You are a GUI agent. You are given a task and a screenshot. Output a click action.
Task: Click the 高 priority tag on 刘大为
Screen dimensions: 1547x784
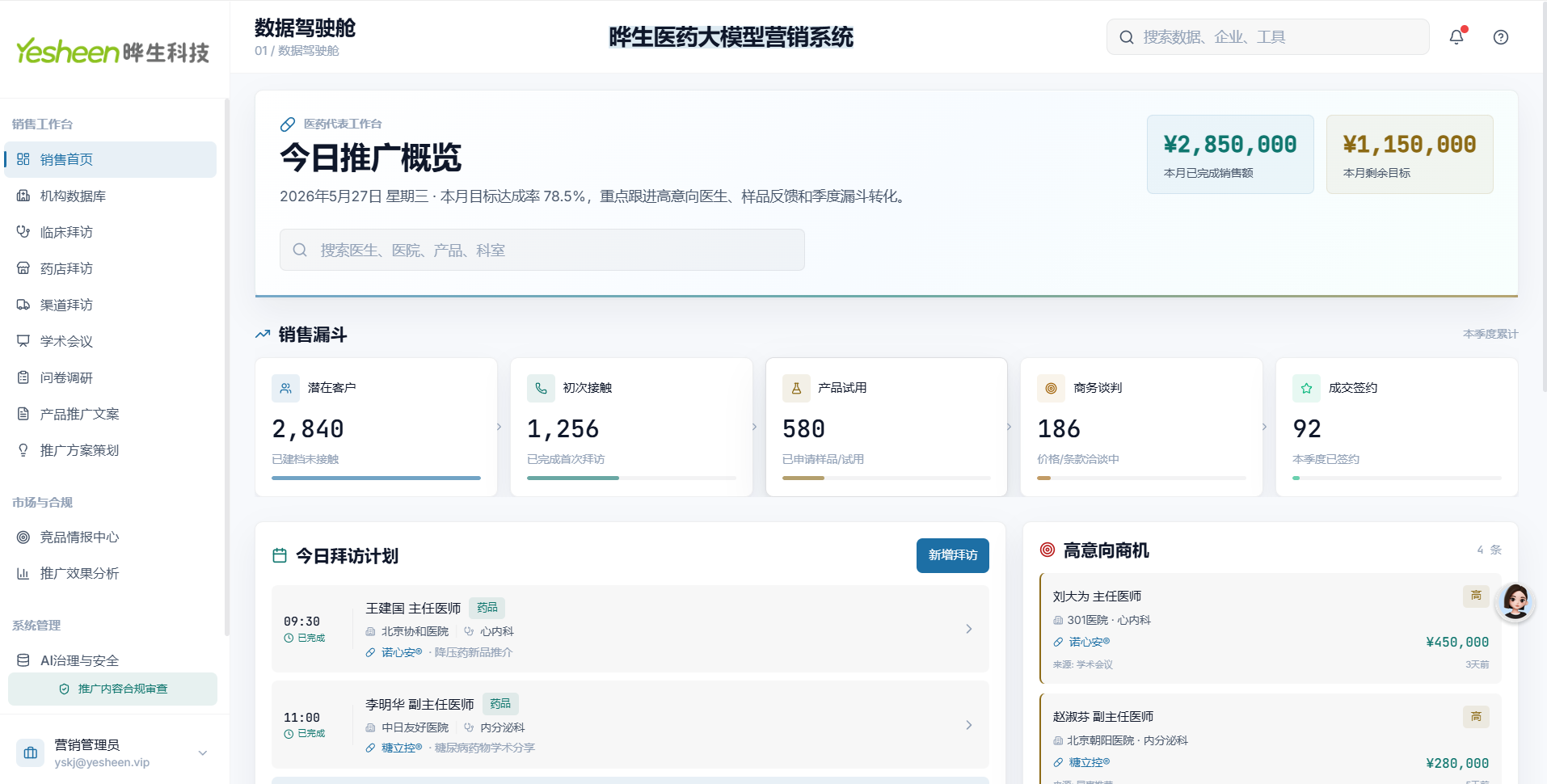point(1476,596)
